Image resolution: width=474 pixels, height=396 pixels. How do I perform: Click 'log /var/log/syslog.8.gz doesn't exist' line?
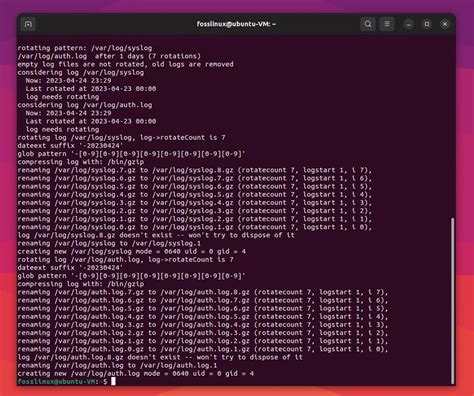pyautogui.click(x=156, y=235)
